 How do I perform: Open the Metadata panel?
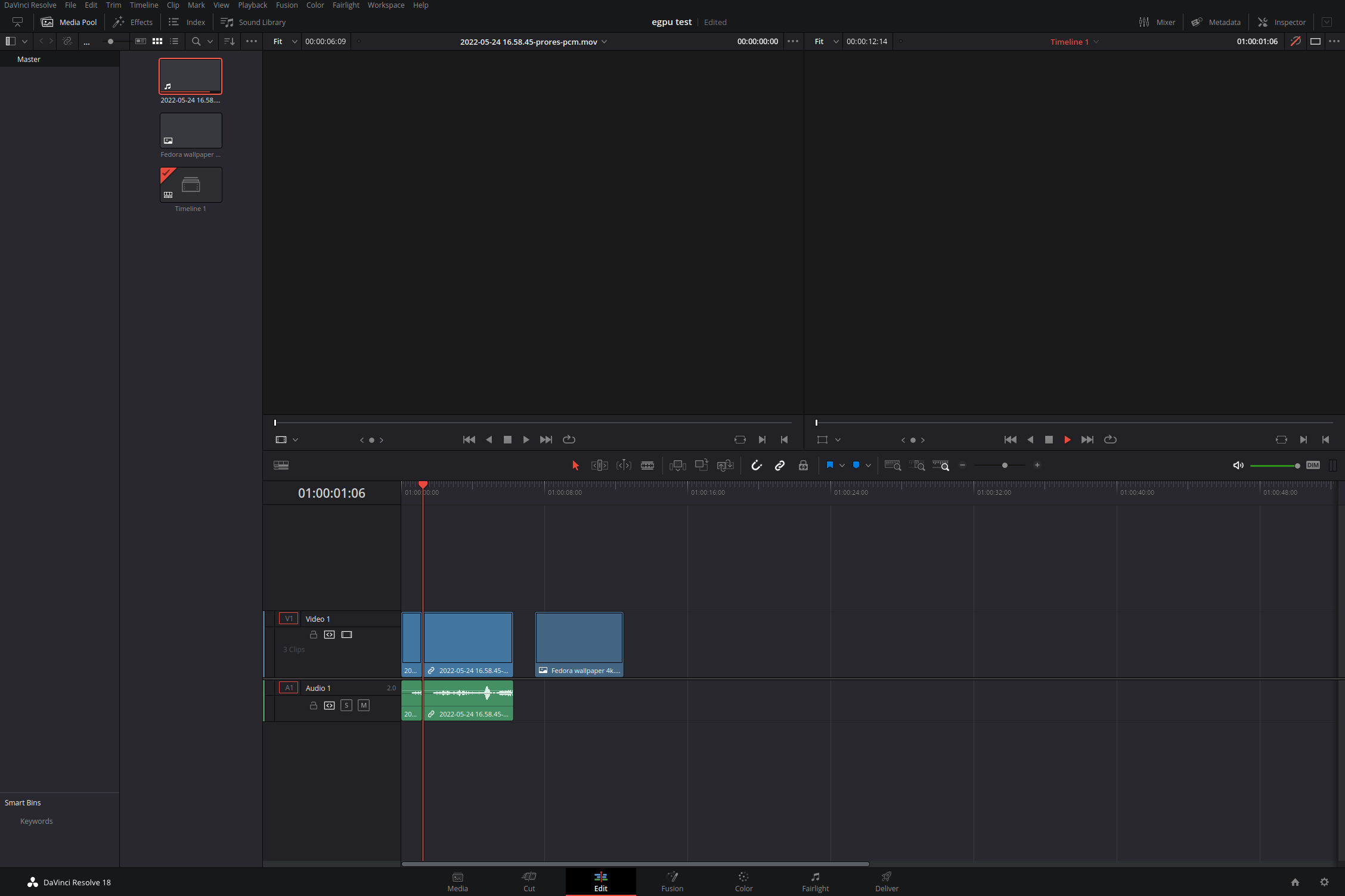1216,22
